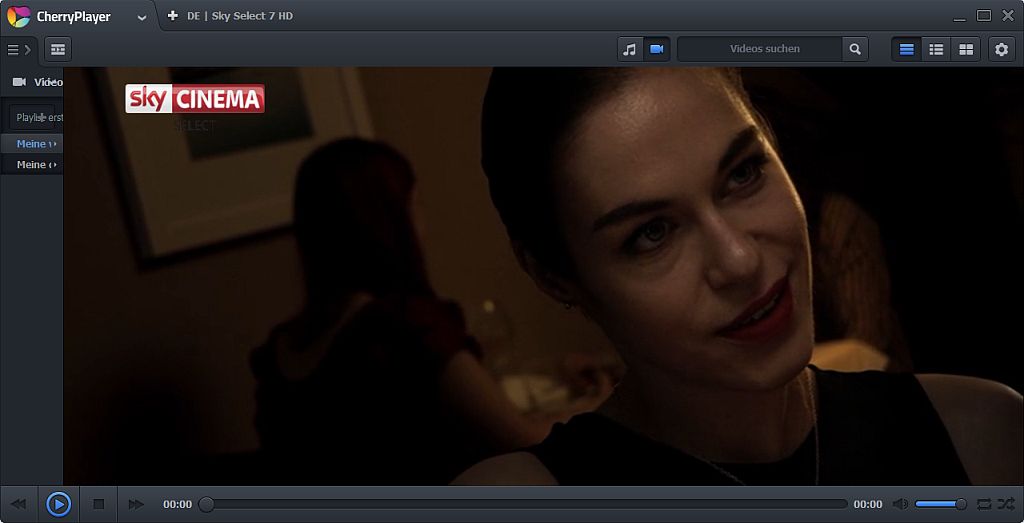The width and height of the screenshot is (1024, 523).
Task: Adjust the volume slider
Action: (940, 504)
